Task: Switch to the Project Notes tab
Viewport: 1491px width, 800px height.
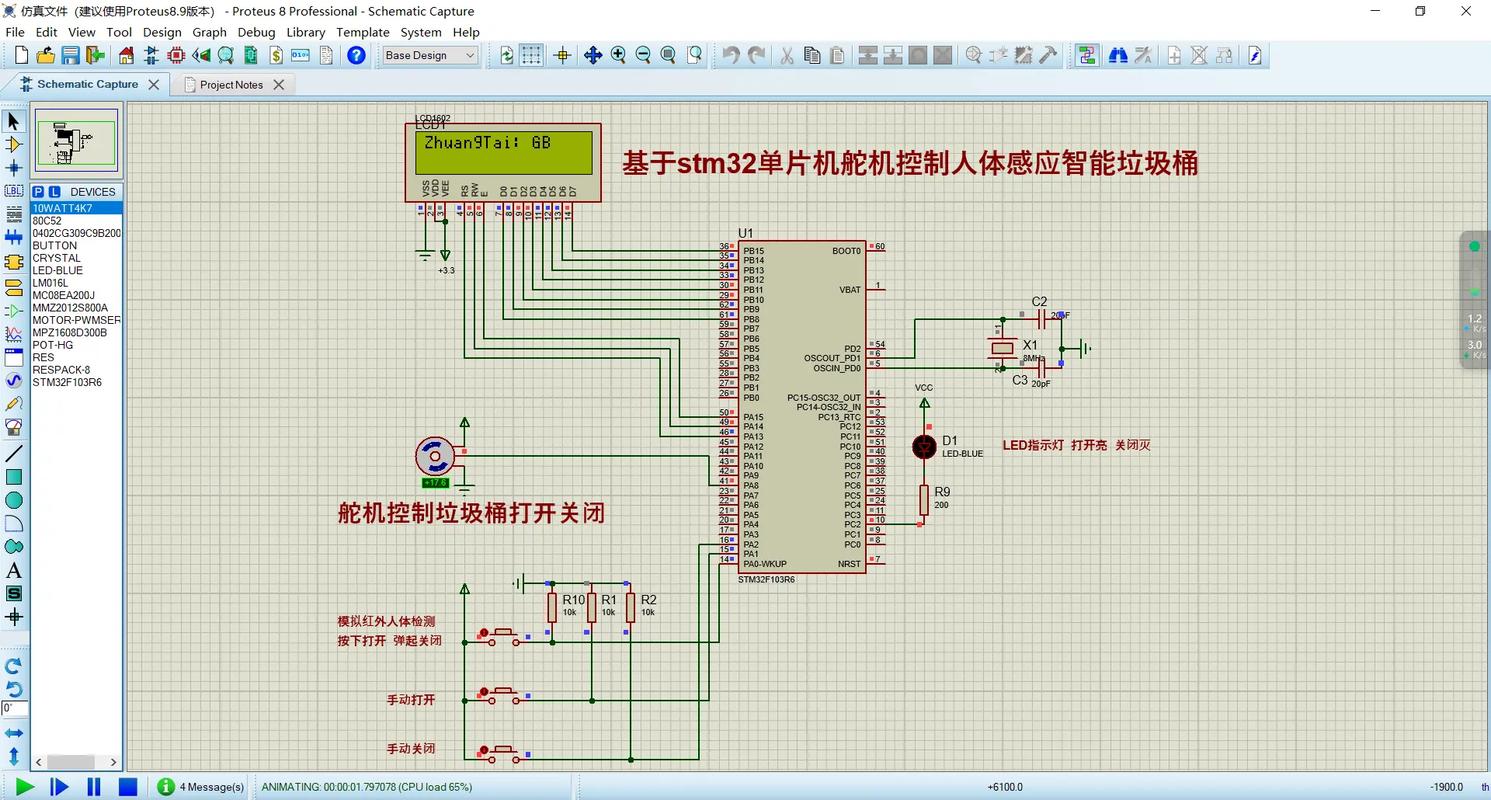Action: click(x=233, y=85)
